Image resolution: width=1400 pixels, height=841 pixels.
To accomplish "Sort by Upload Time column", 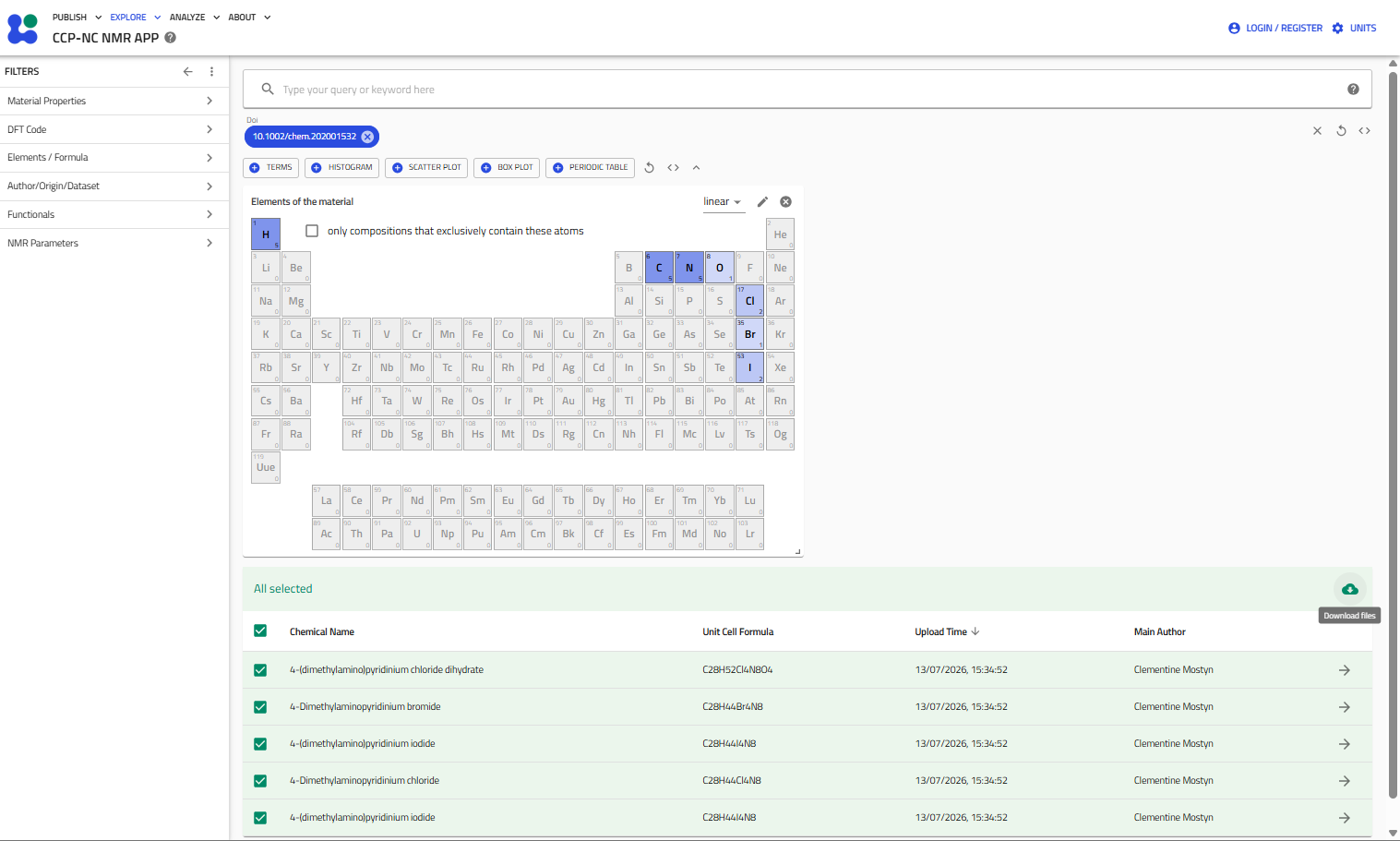I will (x=947, y=632).
